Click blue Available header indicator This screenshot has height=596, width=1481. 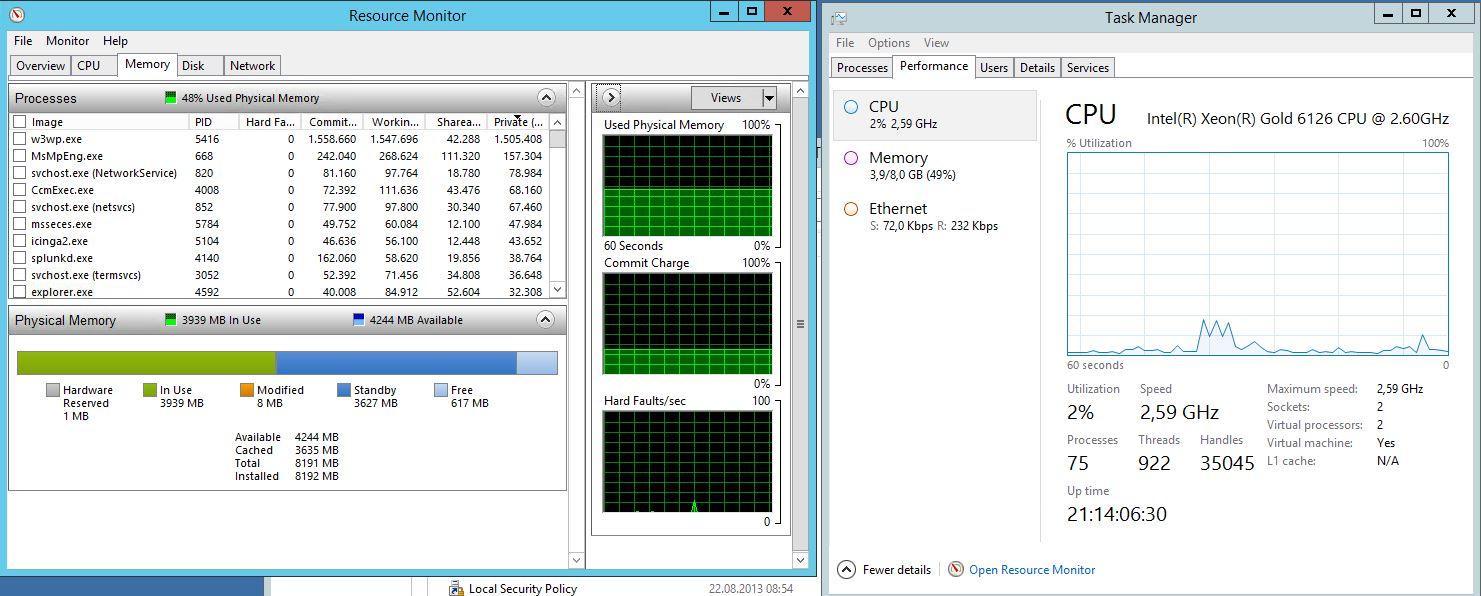pyautogui.click(x=359, y=320)
